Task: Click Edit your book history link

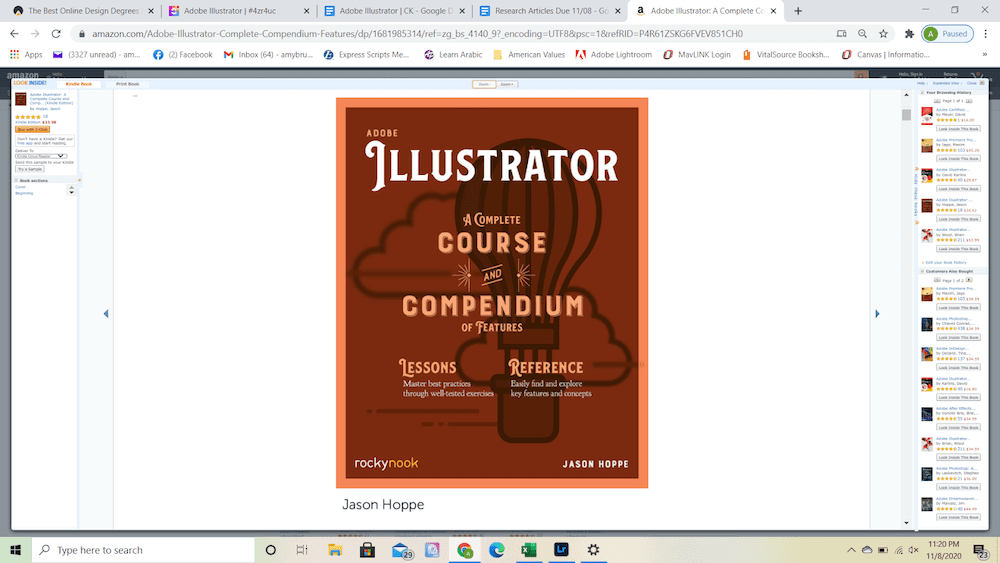Action: click(x=946, y=262)
